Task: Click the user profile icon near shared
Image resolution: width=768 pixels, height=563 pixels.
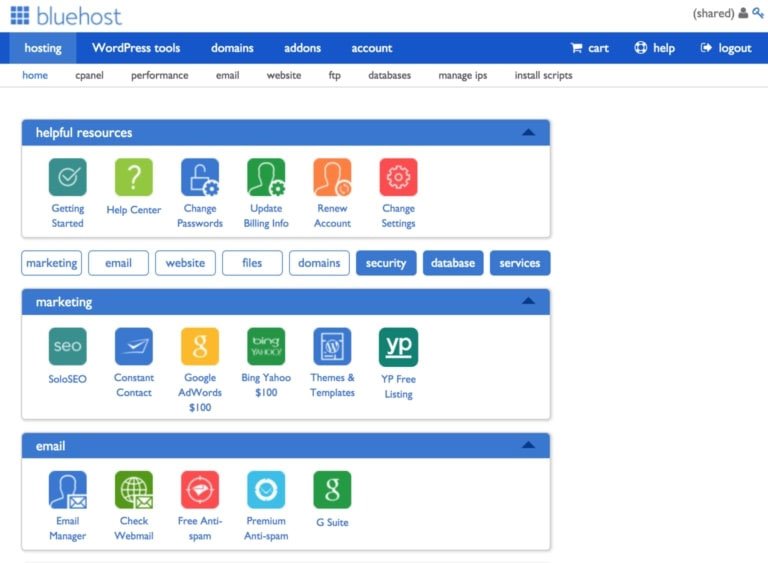Action: pos(743,13)
